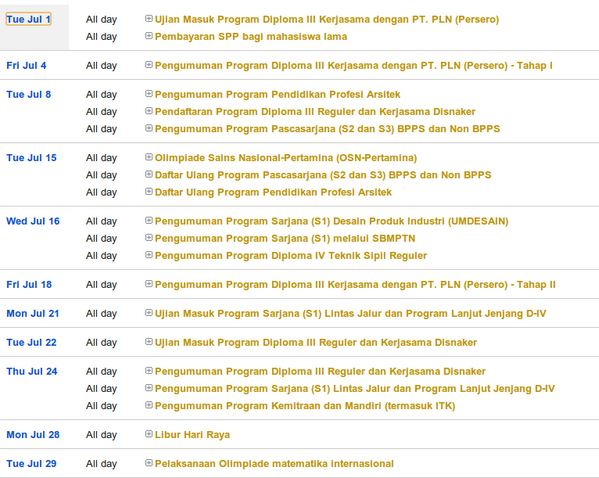Expand plus icon for Pengumuman Pendidikan Profesi Arsitek
This screenshot has height=478, width=599.
click(x=149, y=94)
